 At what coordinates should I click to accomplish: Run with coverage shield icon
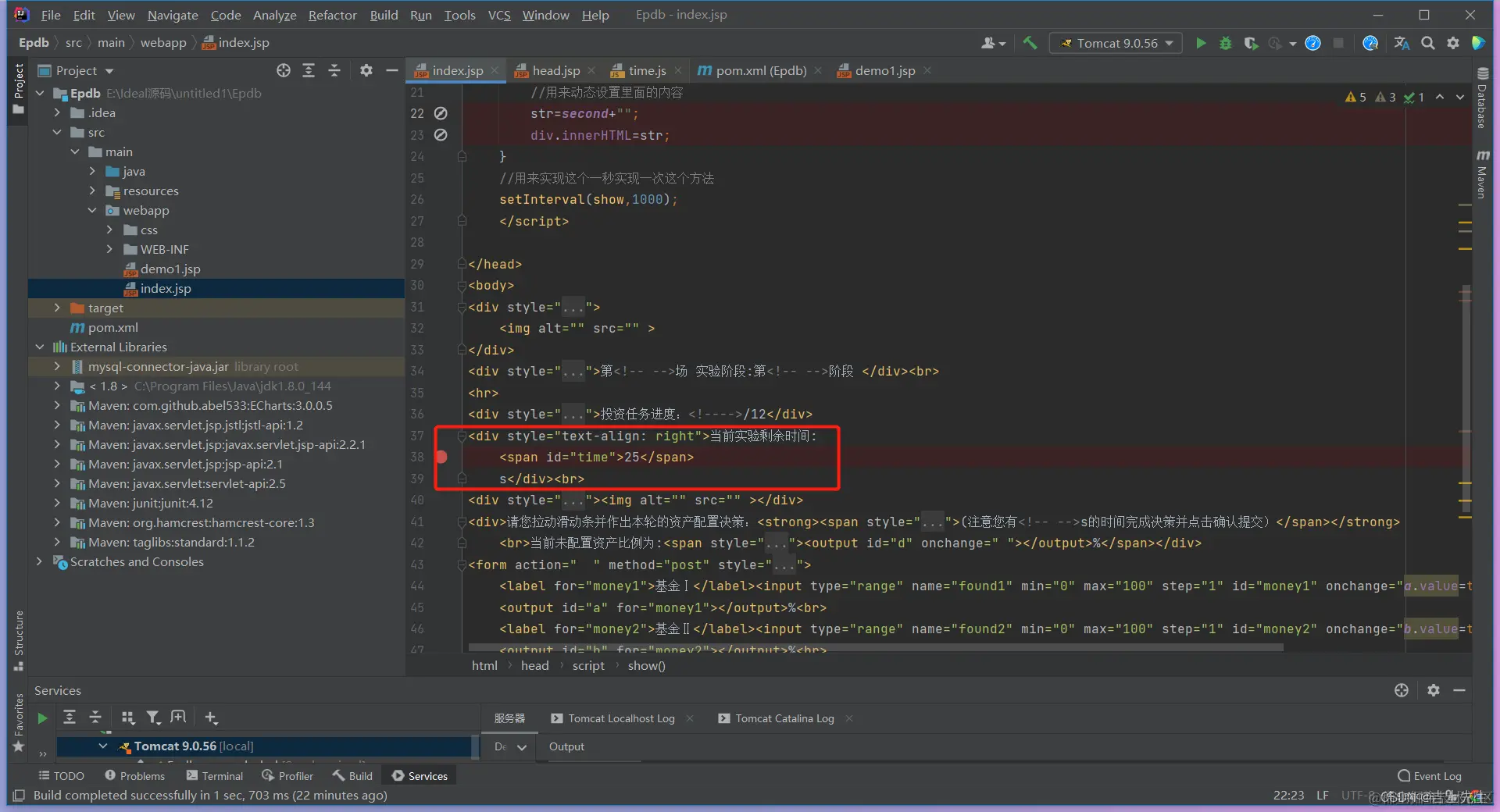coord(1250,43)
